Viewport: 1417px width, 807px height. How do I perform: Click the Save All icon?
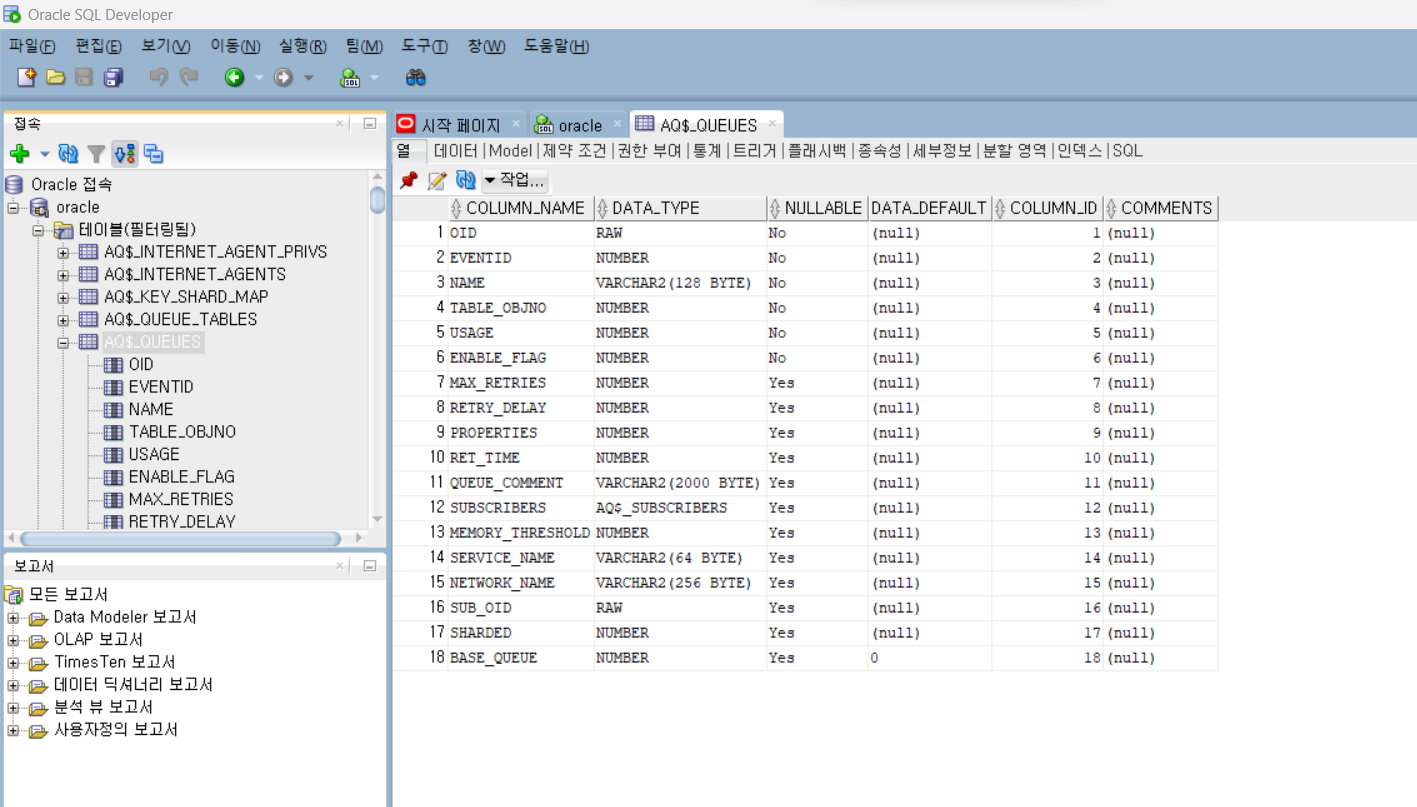click(x=114, y=77)
